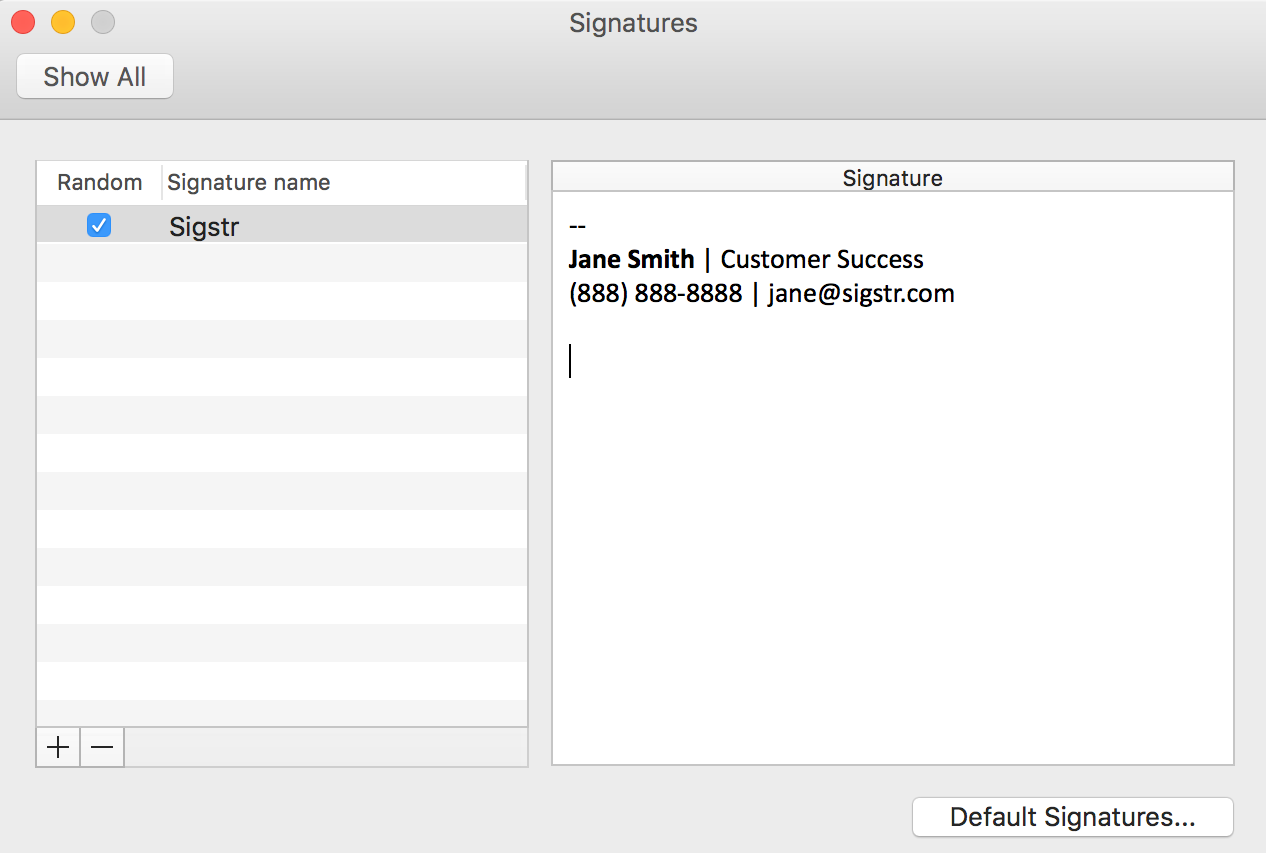Click Customer Success title text

[822, 260]
